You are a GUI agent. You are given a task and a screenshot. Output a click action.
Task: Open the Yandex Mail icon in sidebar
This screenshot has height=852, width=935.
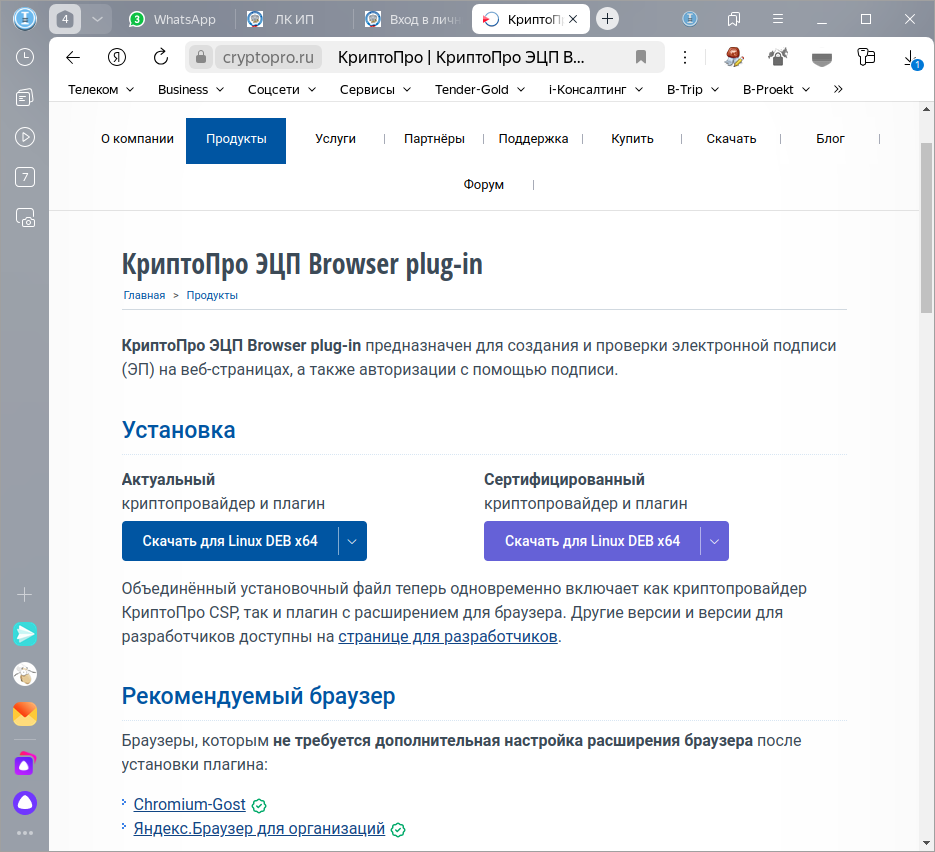click(x=25, y=714)
